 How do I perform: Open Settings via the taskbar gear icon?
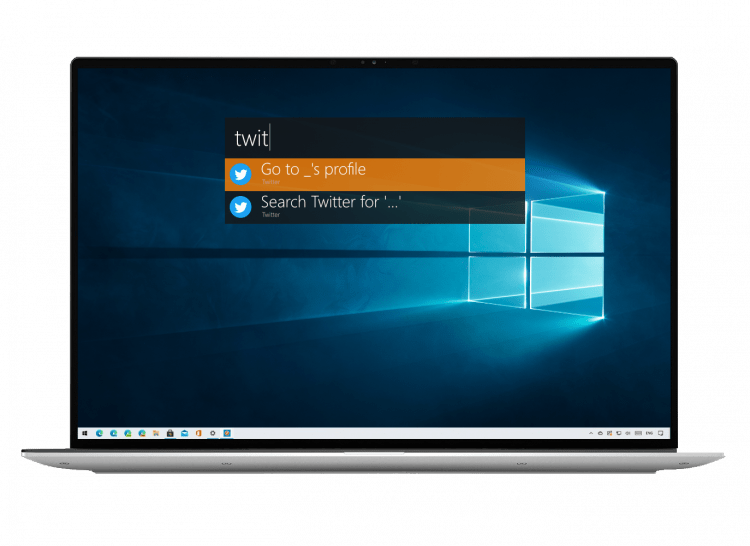[213, 433]
